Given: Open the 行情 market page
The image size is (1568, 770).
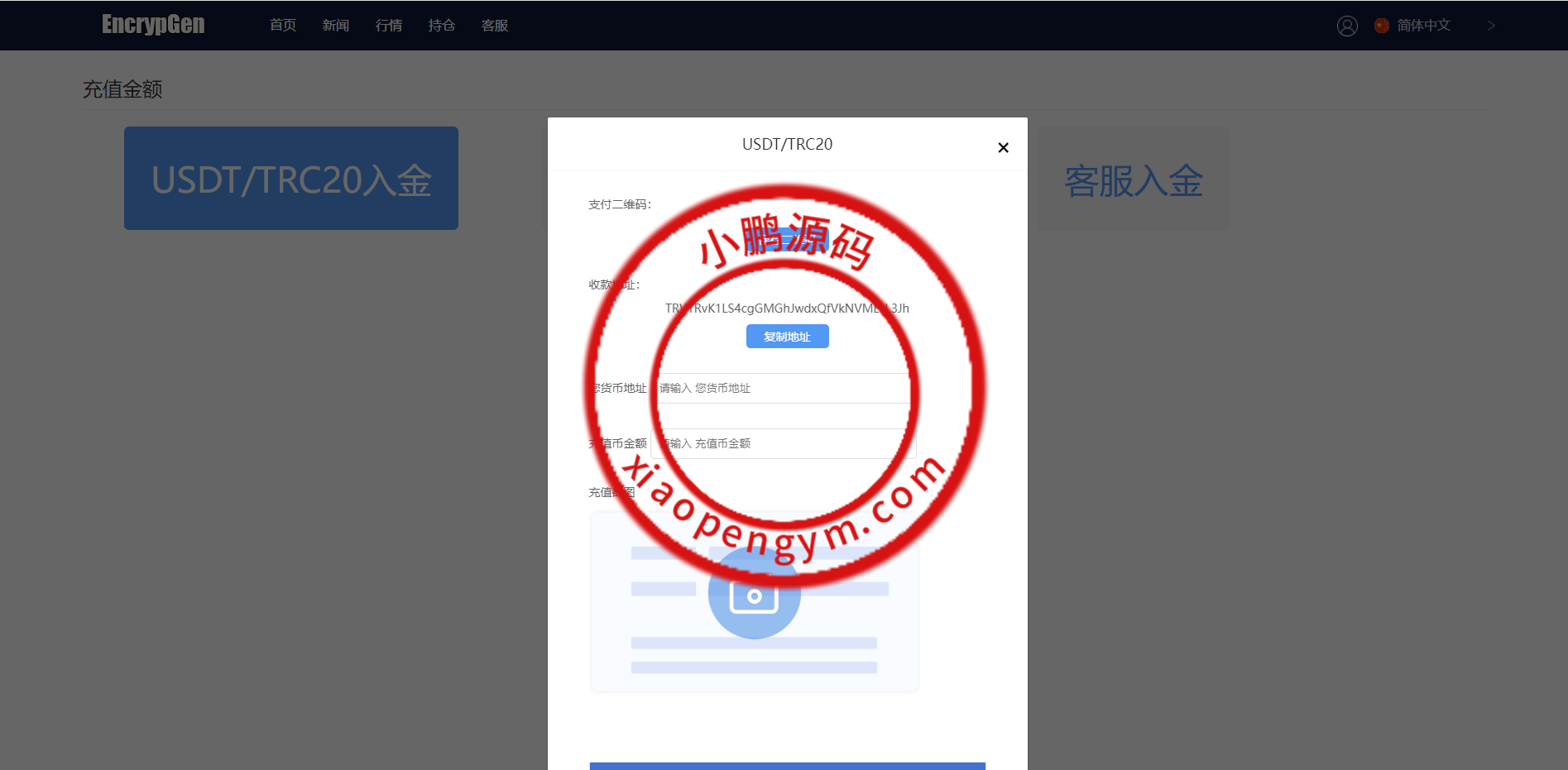Looking at the screenshot, I should click(x=389, y=26).
